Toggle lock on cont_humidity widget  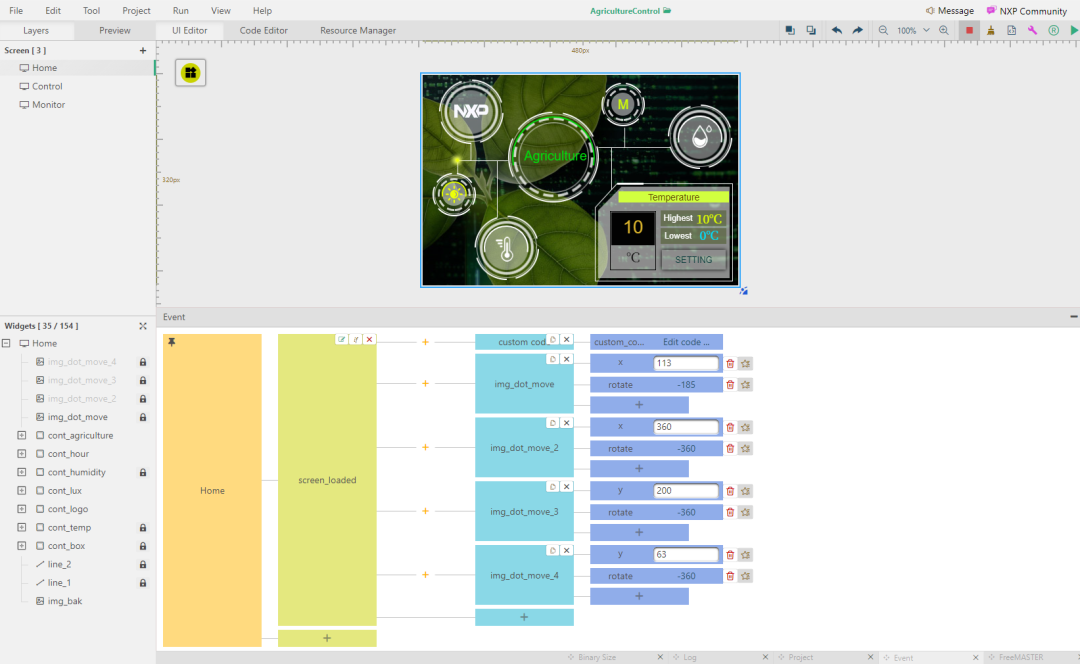[143, 473]
